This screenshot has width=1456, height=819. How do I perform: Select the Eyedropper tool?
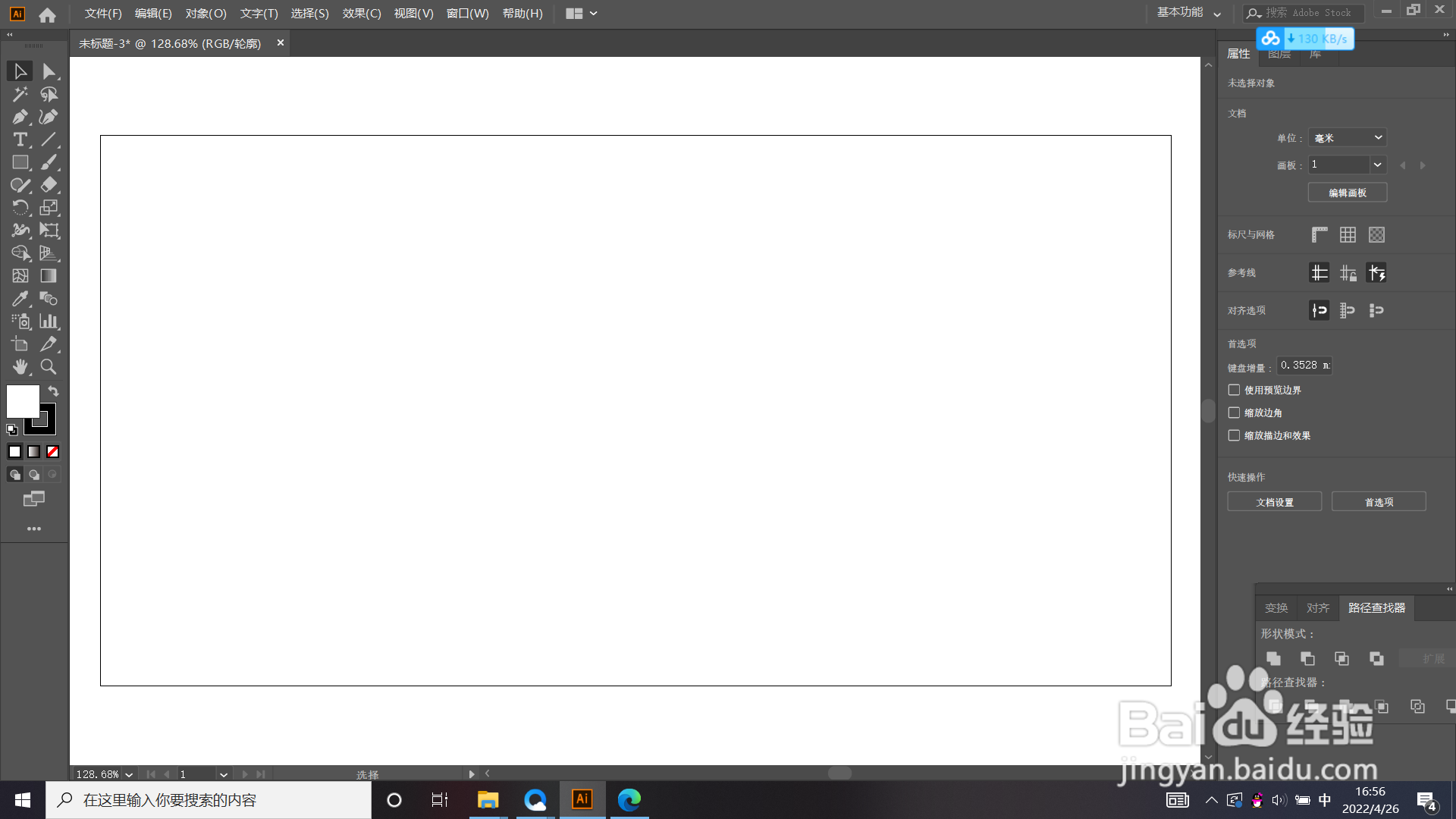click(x=20, y=299)
